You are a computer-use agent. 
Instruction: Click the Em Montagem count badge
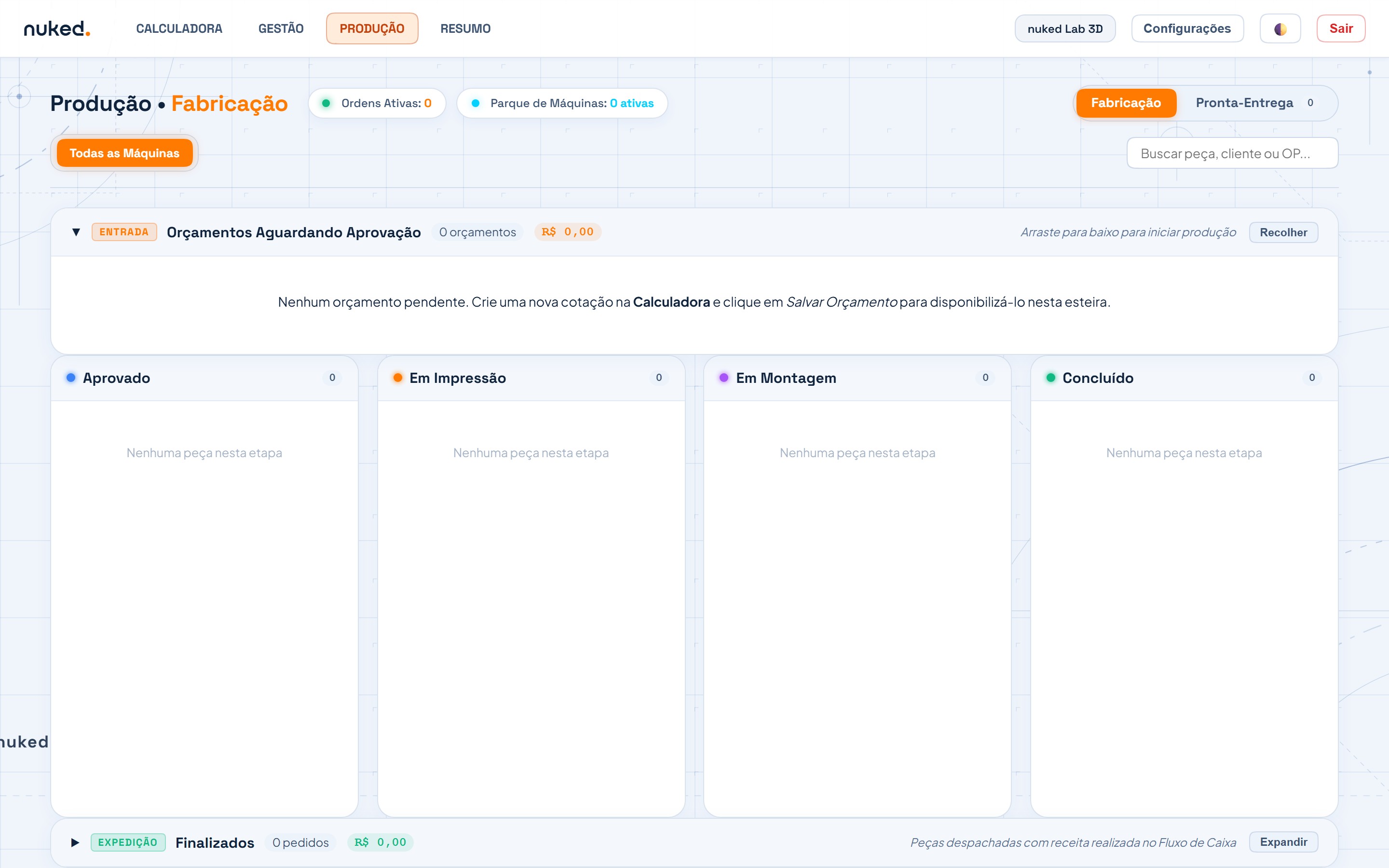985,378
